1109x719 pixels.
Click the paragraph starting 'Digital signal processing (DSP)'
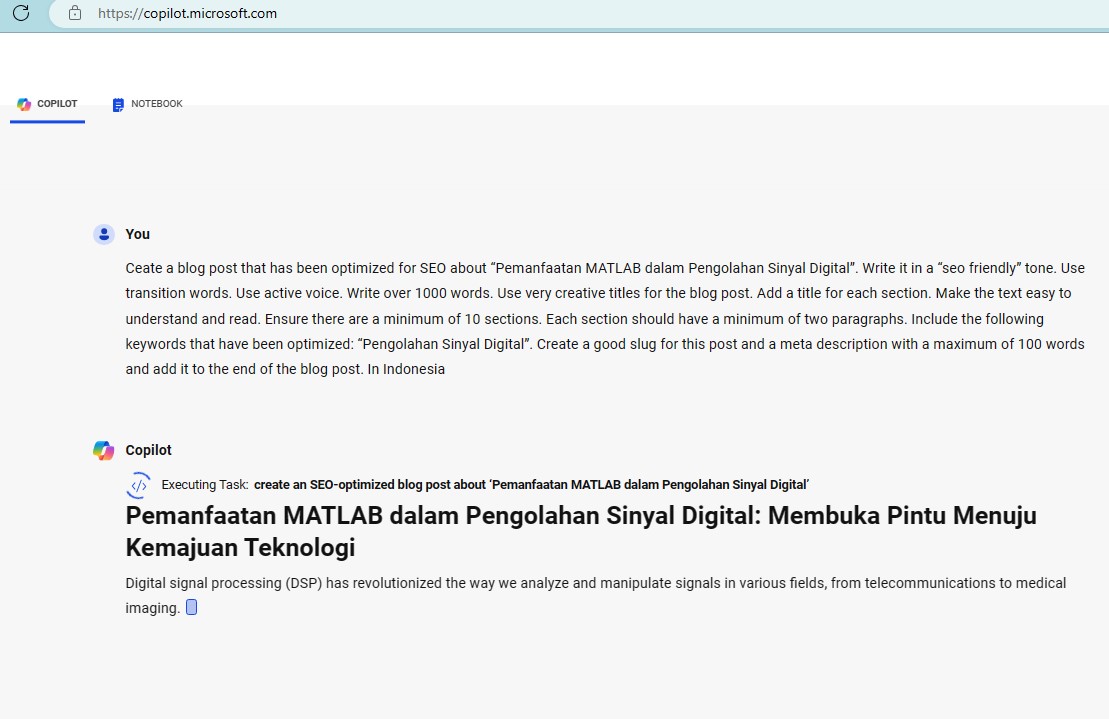pyautogui.click(x=596, y=595)
